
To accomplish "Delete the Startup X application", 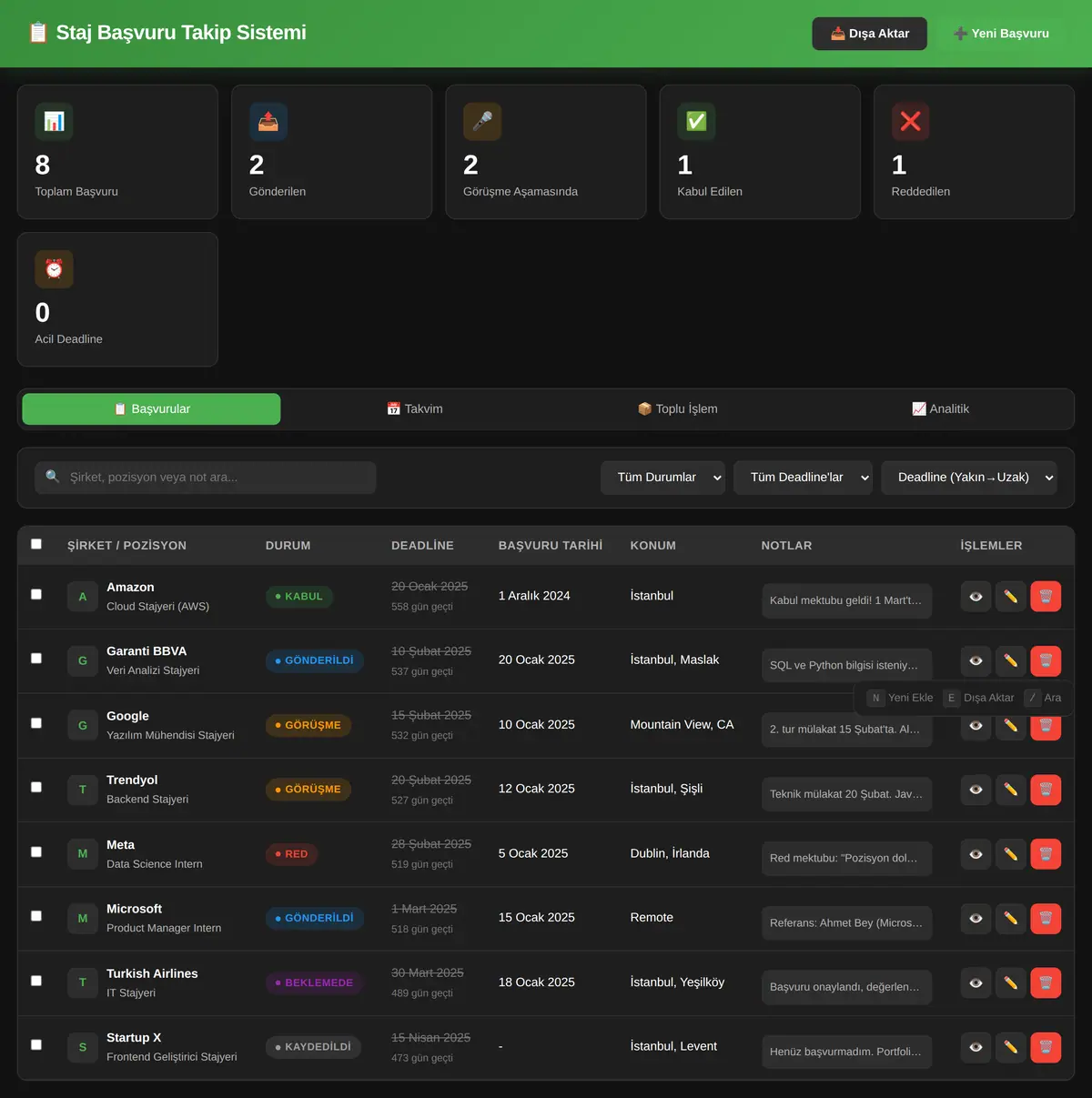I will pyautogui.click(x=1046, y=1047).
